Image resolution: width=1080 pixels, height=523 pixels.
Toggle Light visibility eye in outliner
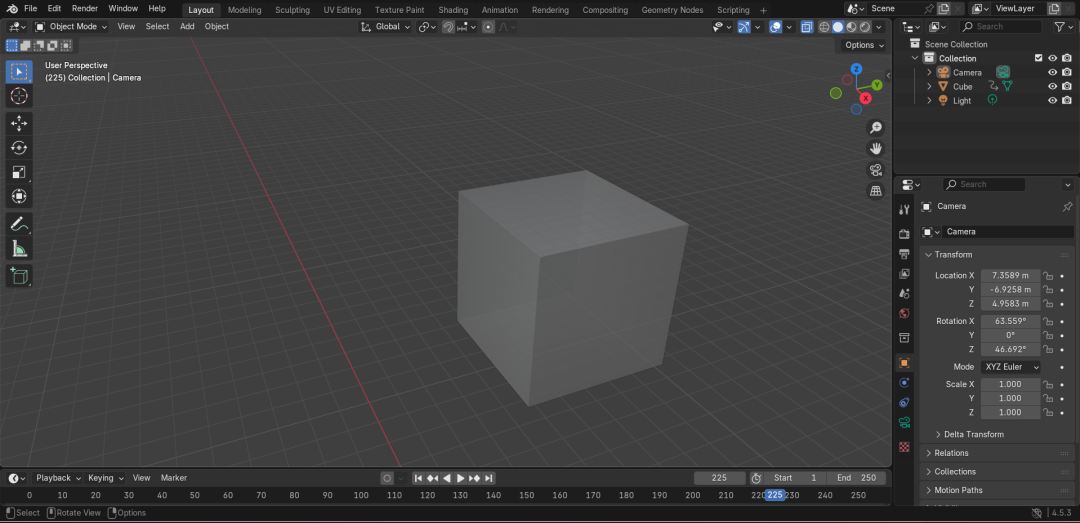tap(1052, 101)
